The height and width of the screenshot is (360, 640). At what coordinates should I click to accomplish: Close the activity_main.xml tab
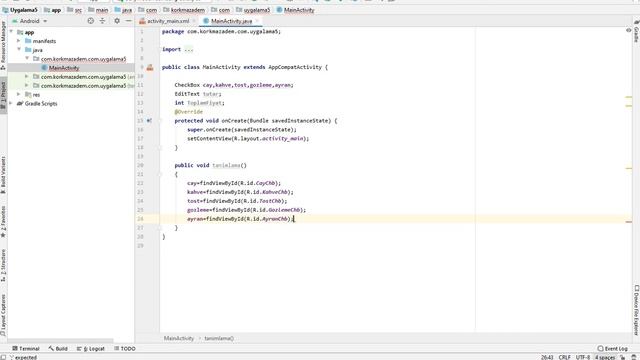[194, 21]
